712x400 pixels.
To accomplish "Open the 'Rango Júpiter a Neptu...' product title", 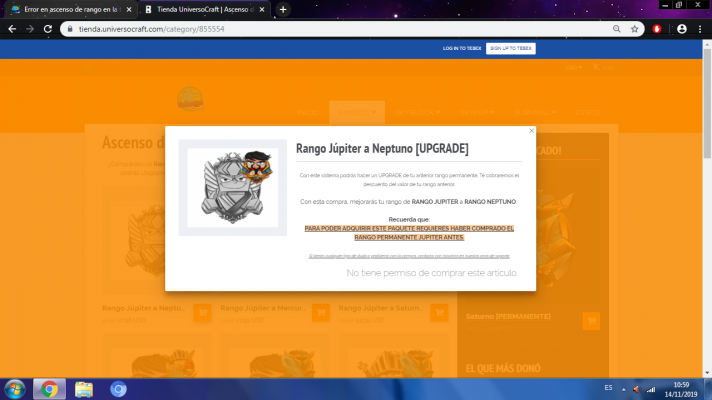I will (x=143, y=308).
